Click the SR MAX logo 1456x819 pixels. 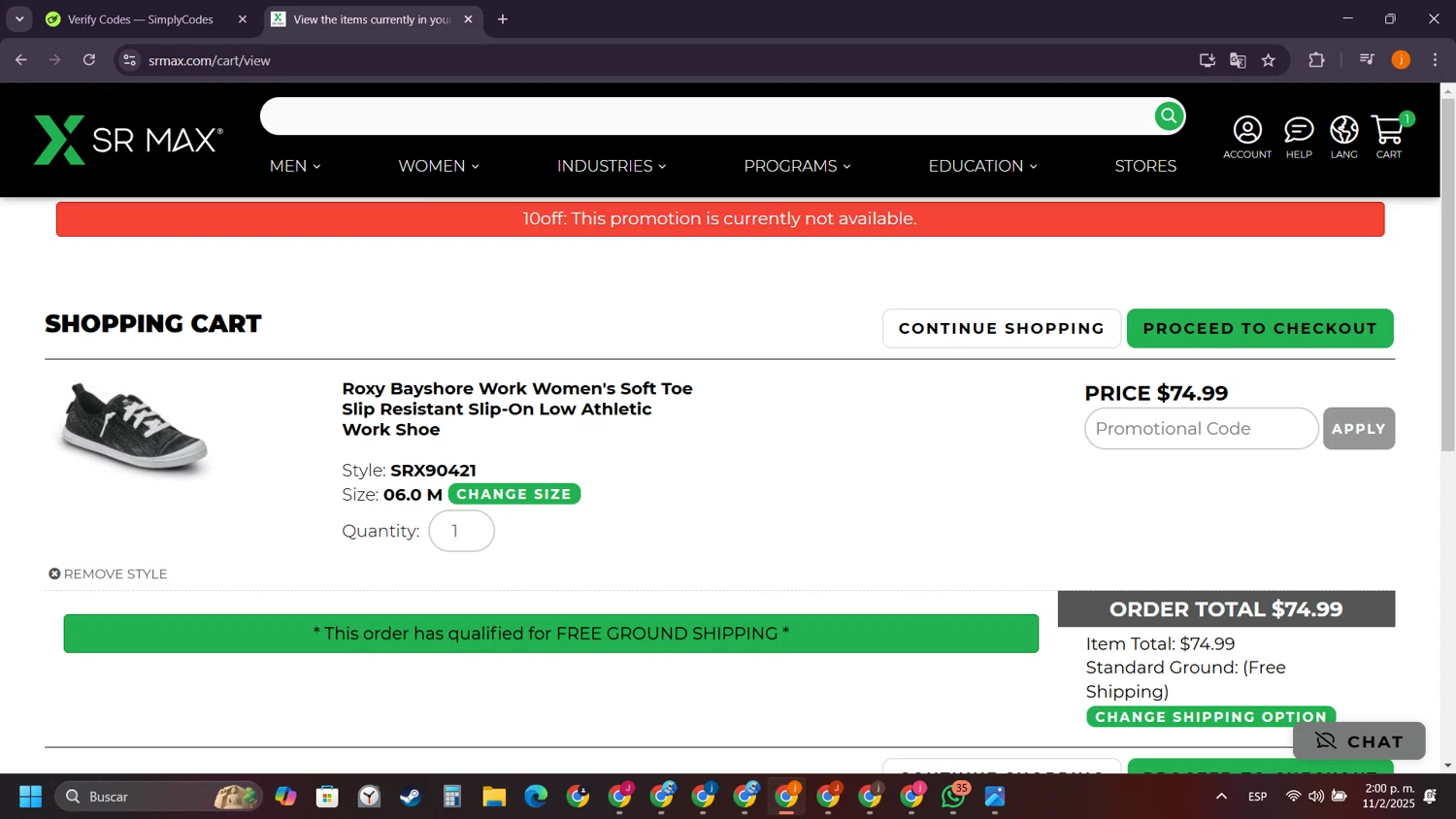(x=128, y=140)
